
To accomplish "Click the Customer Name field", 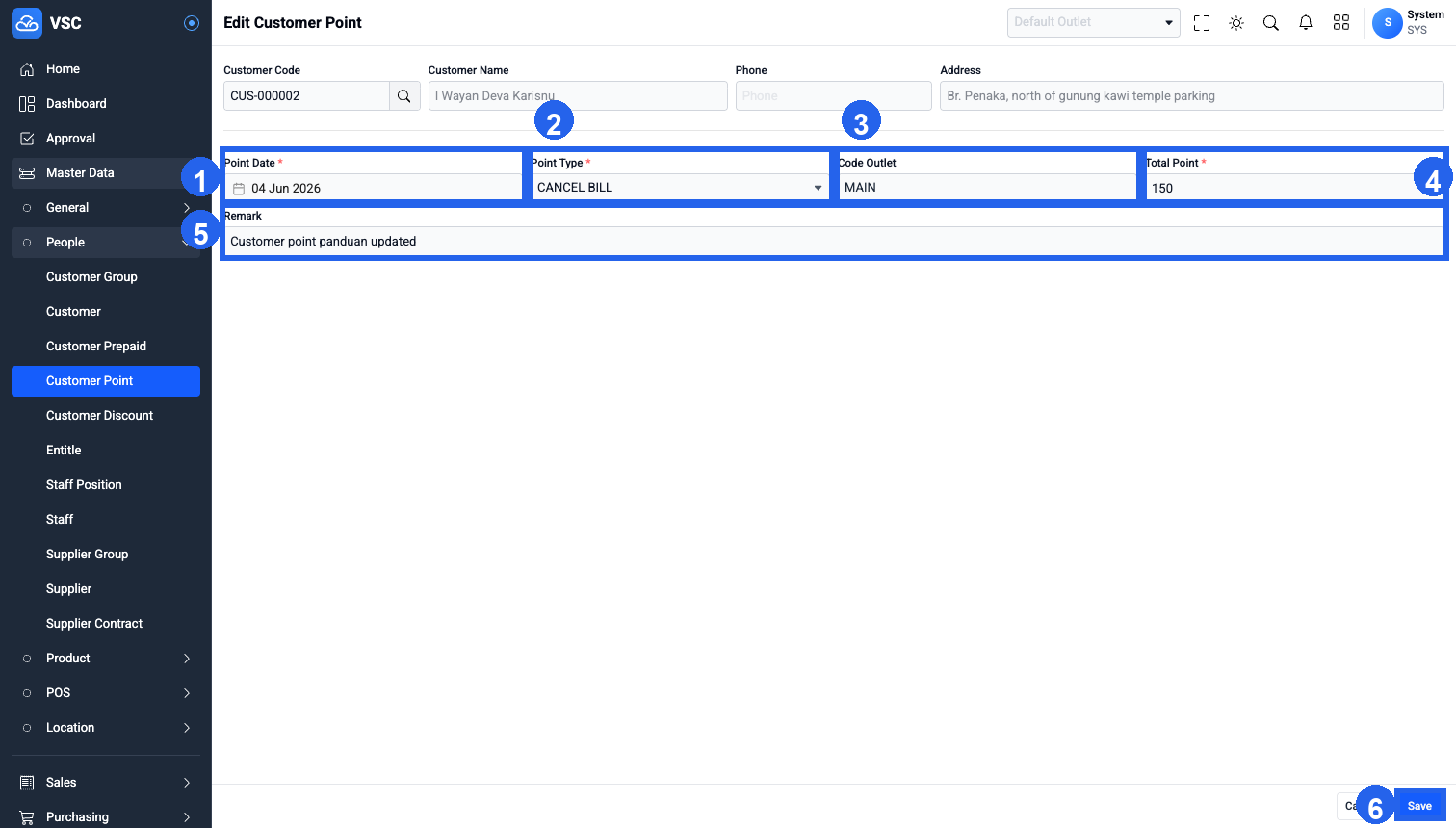I will pyautogui.click(x=578, y=96).
